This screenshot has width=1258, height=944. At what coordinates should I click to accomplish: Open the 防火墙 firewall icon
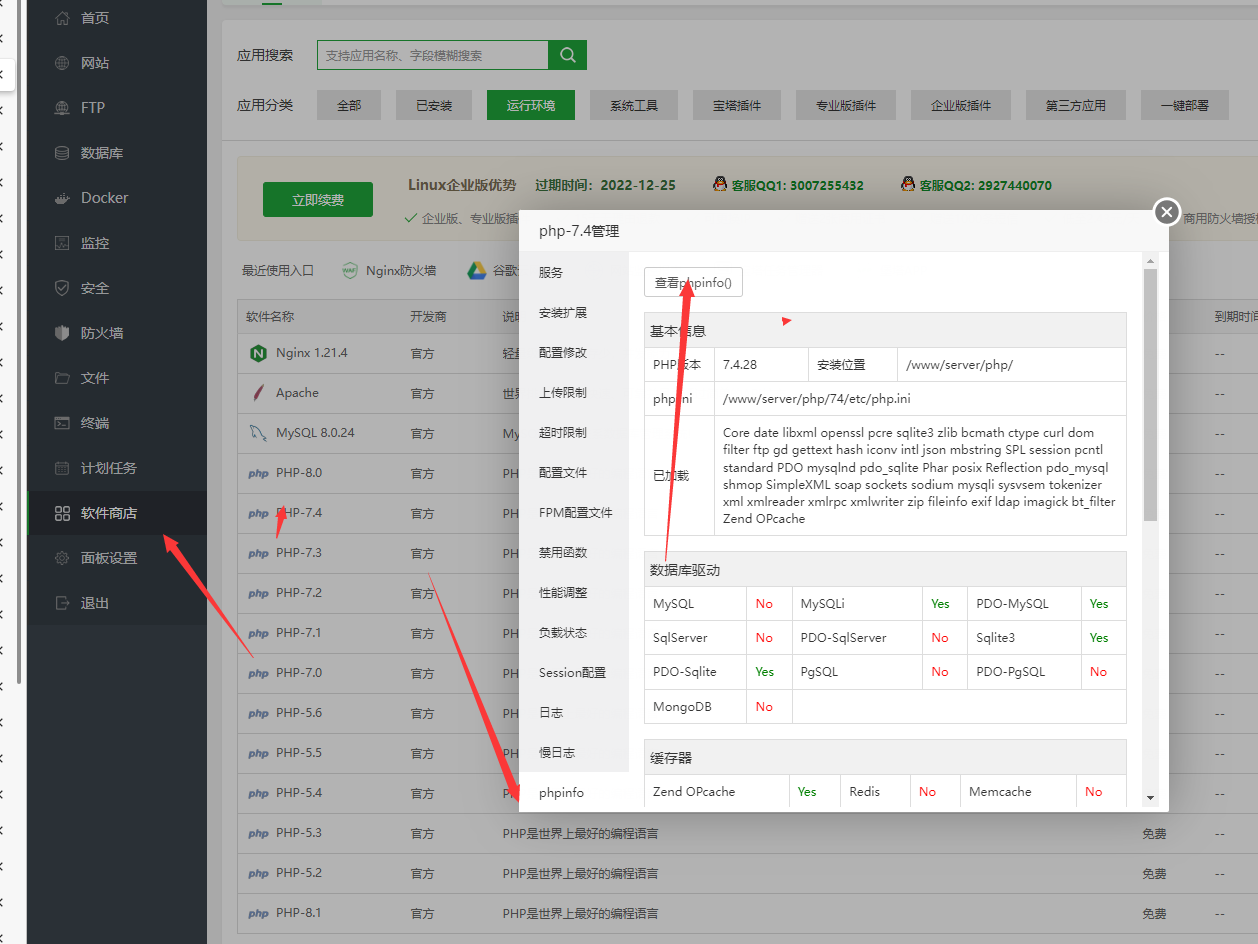(62, 333)
